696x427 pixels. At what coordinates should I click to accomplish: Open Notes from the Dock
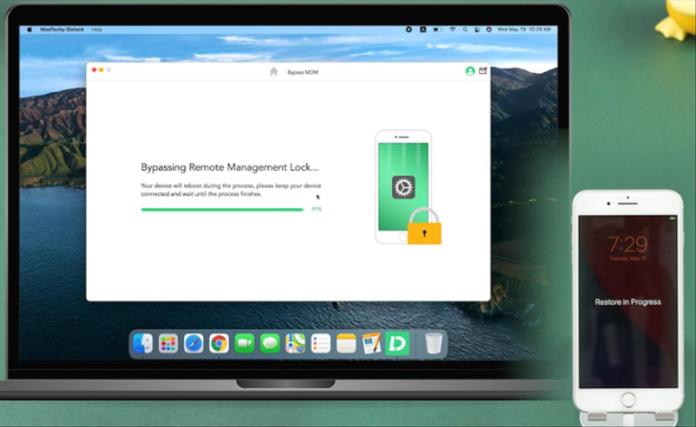pos(346,344)
